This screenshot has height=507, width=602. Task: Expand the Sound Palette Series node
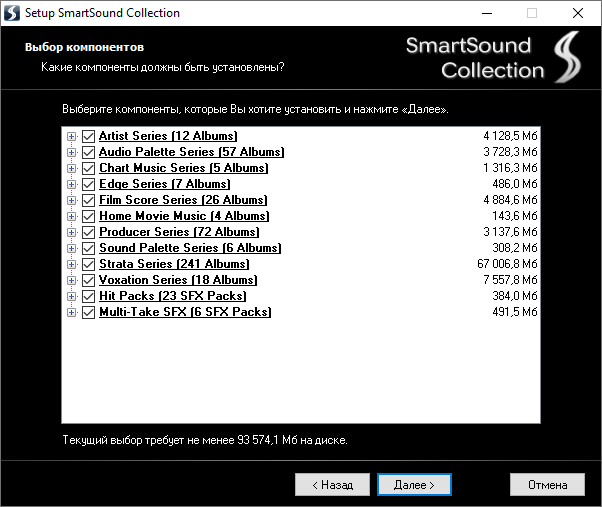[x=71, y=248]
